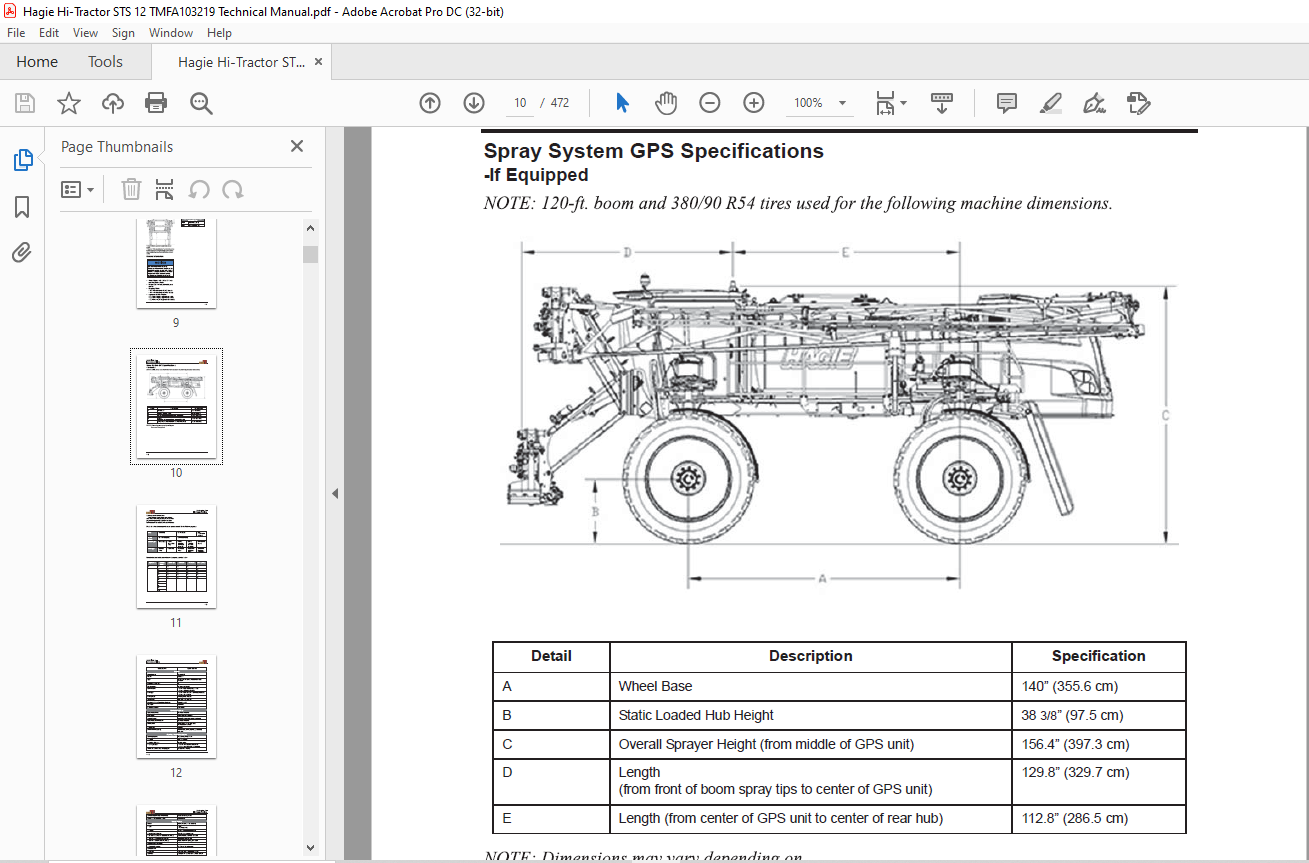Click '38 3/8” (97.5 cm)' value
Image resolution: width=1309 pixels, height=863 pixels.
[x=1074, y=715]
